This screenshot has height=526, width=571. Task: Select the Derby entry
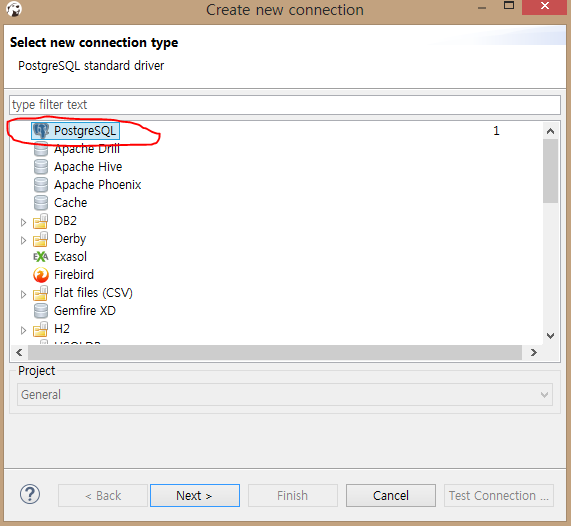[70, 239]
